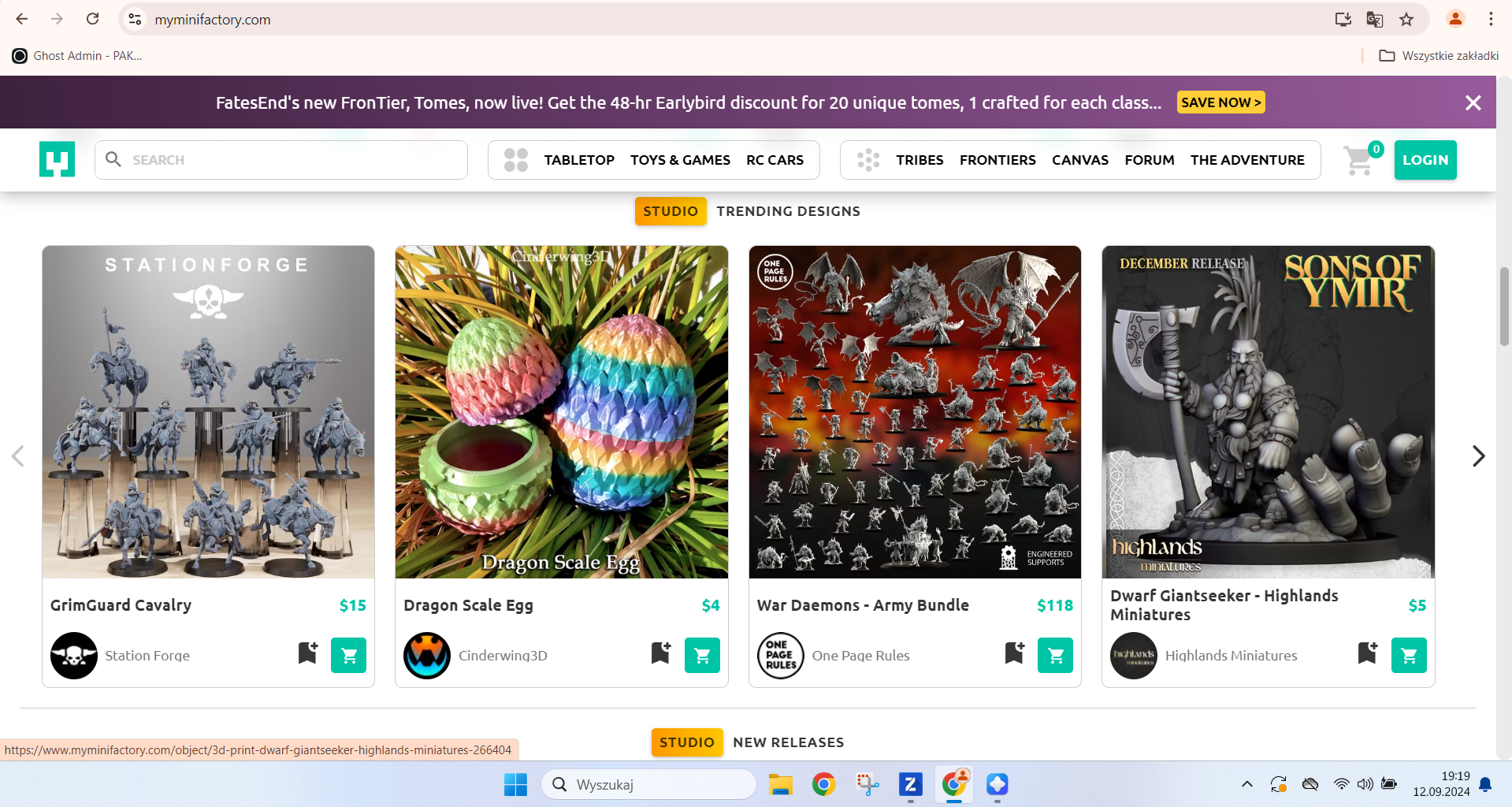
Task: Open Cinderwing3D creator avatar
Action: point(427,656)
